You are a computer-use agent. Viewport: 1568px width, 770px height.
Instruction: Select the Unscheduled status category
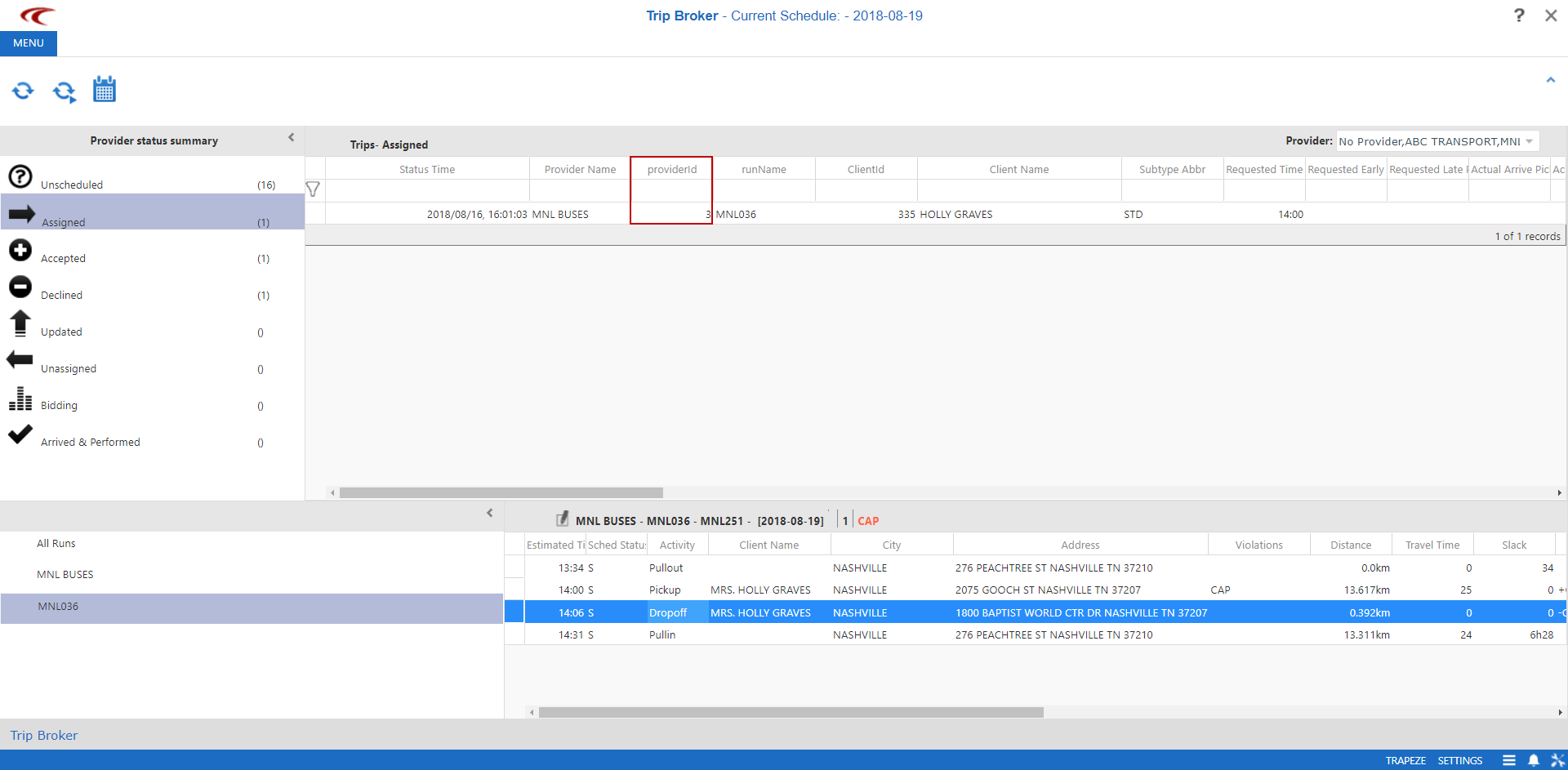tap(72, 185)
